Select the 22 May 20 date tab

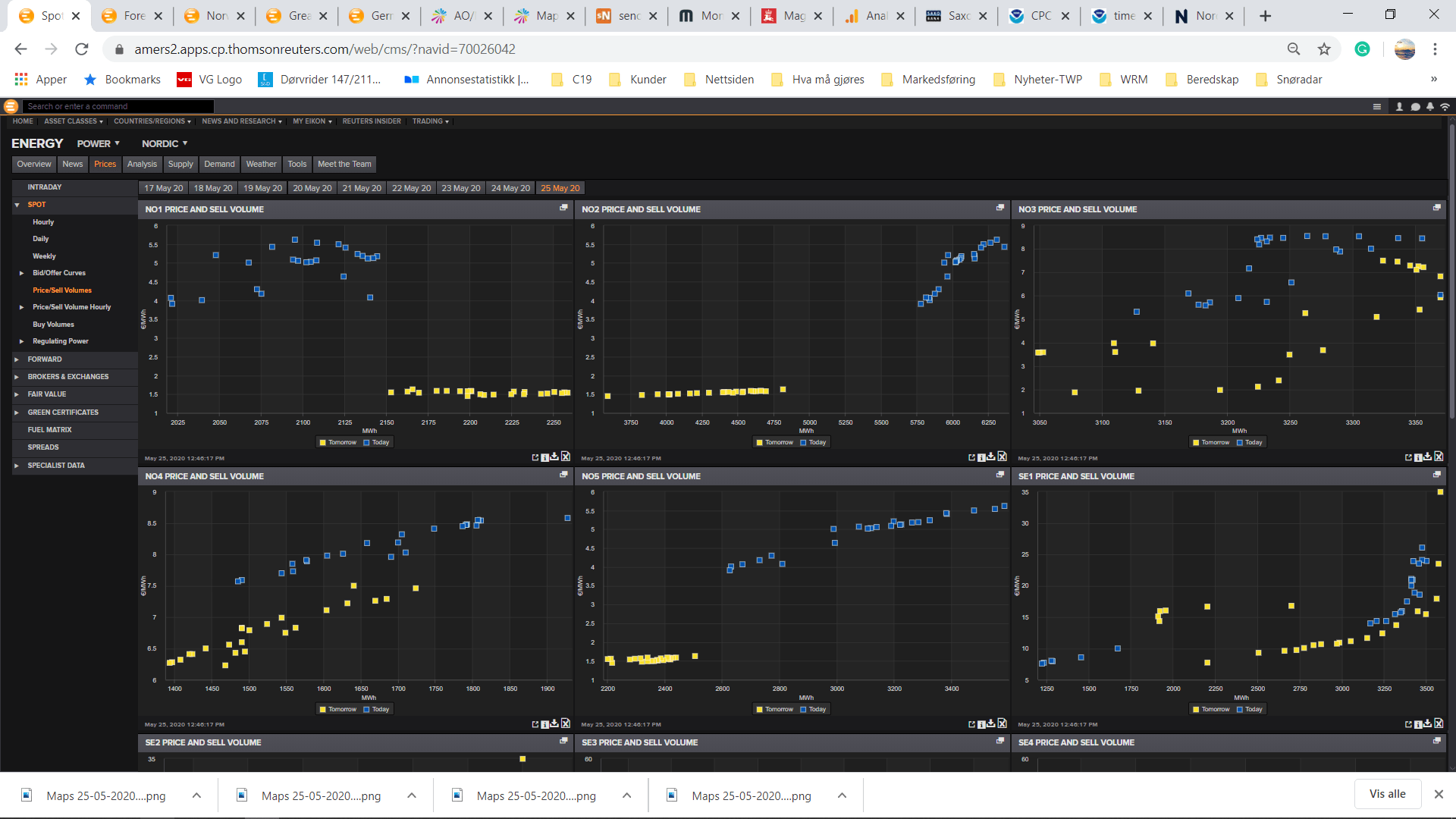[411, 188]
